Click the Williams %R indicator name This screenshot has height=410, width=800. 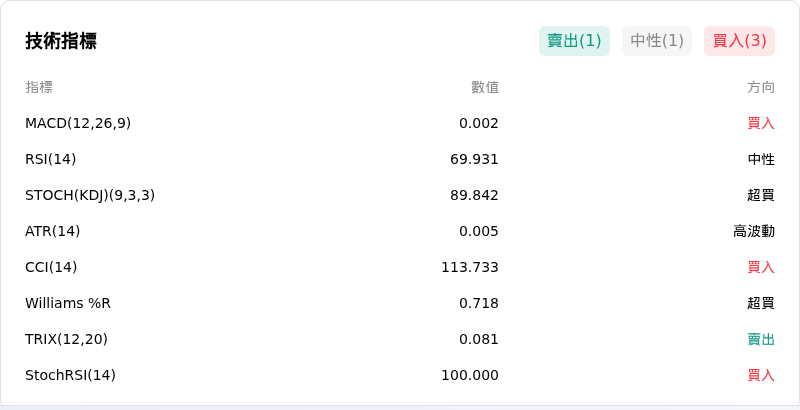[68, 303]
